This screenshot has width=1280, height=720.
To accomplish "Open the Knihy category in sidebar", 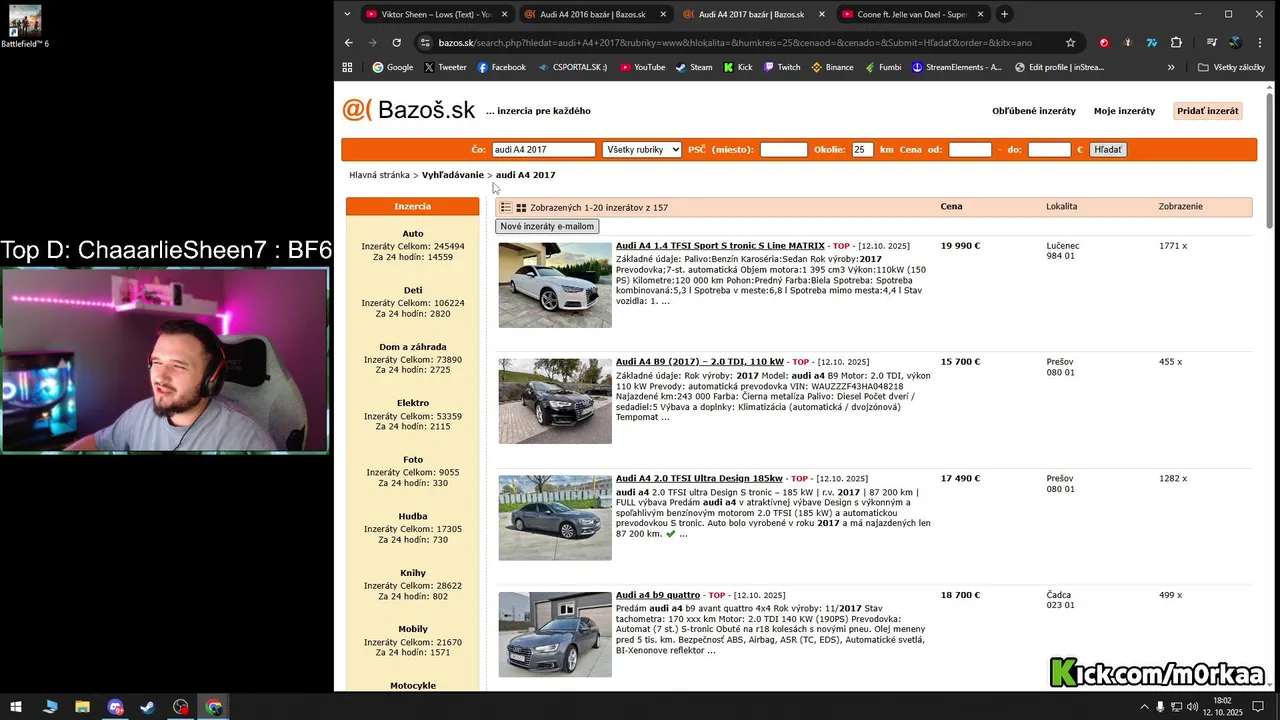I will 413,573.
